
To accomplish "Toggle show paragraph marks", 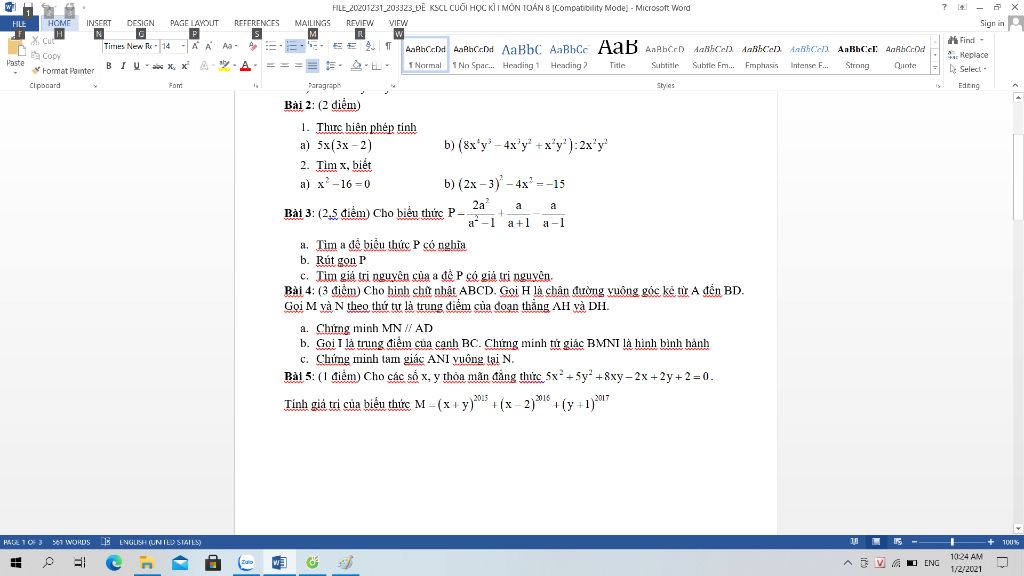I will pyautogui.click(x=388, y=46).
